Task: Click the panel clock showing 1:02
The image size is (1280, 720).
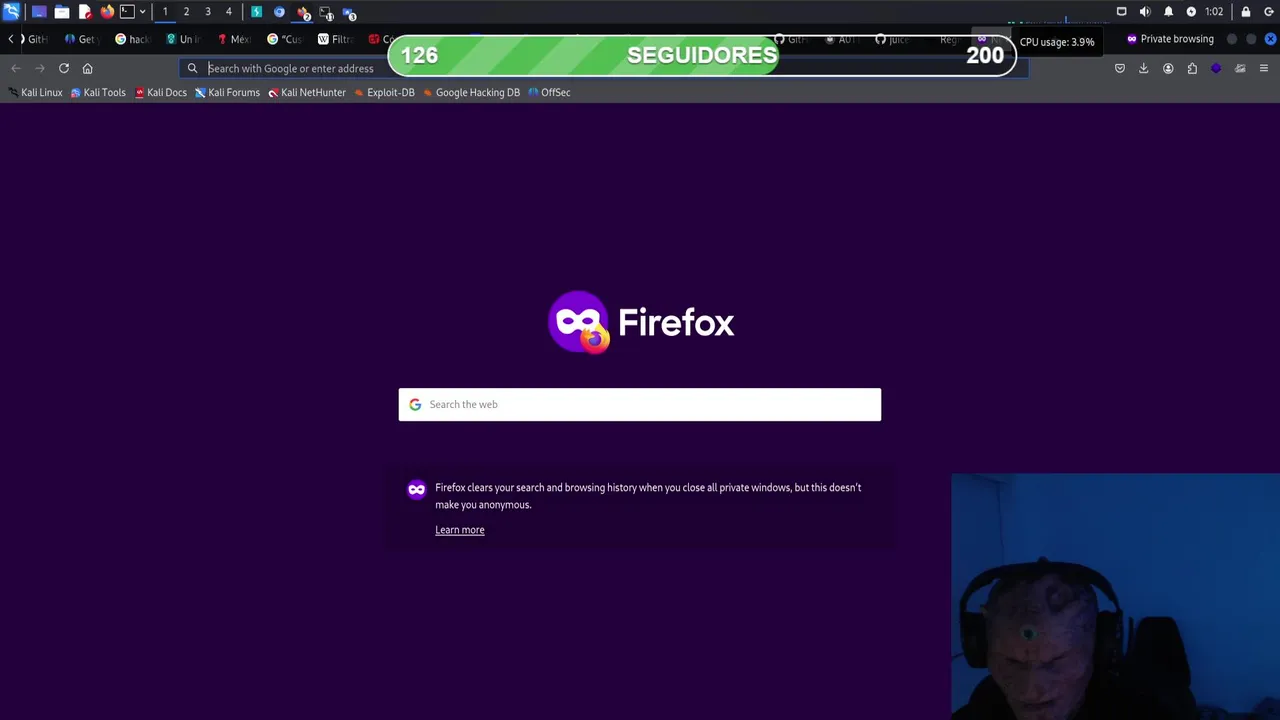Action: tap(1214, 12)
